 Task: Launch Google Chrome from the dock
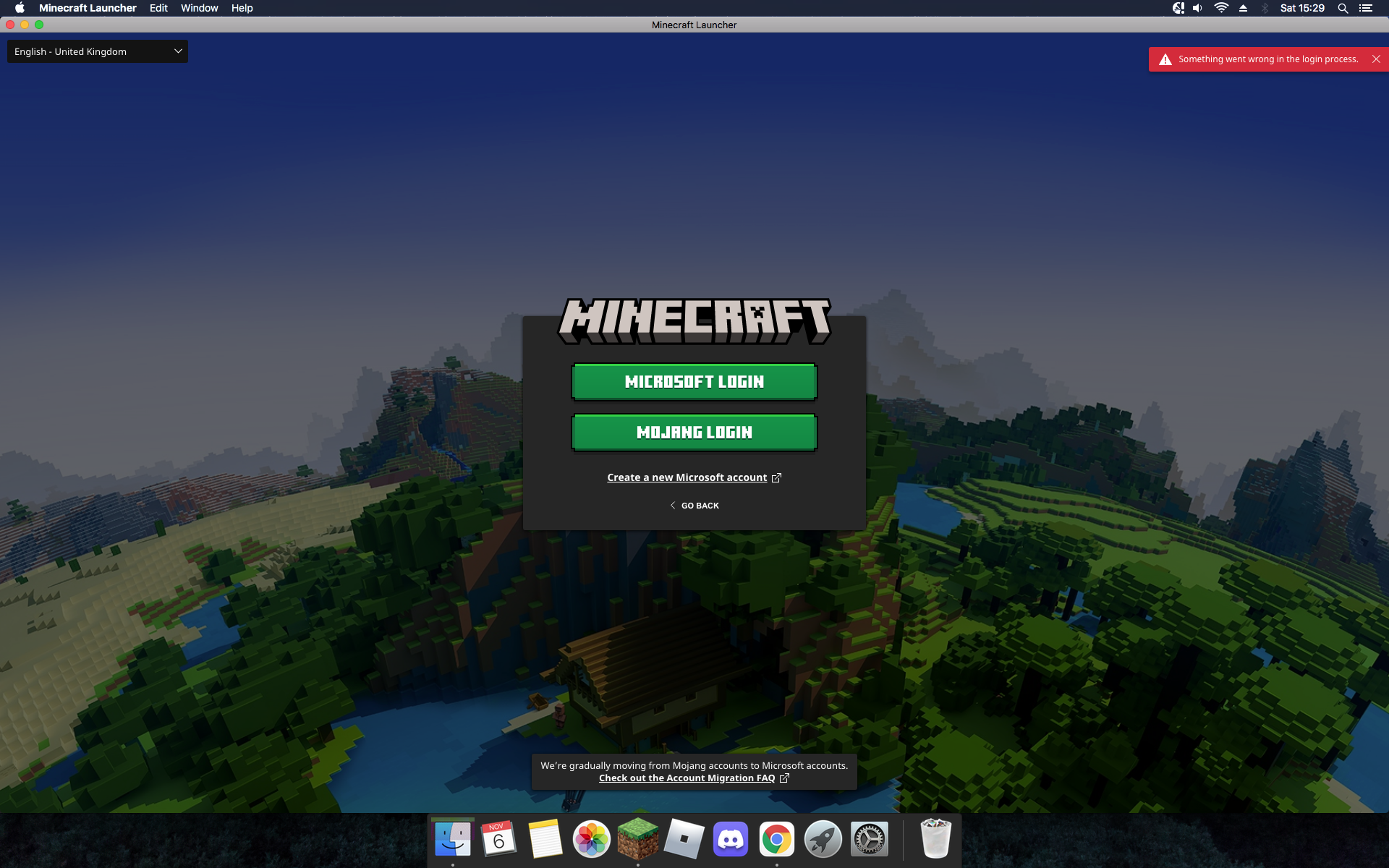pos(776,839)
